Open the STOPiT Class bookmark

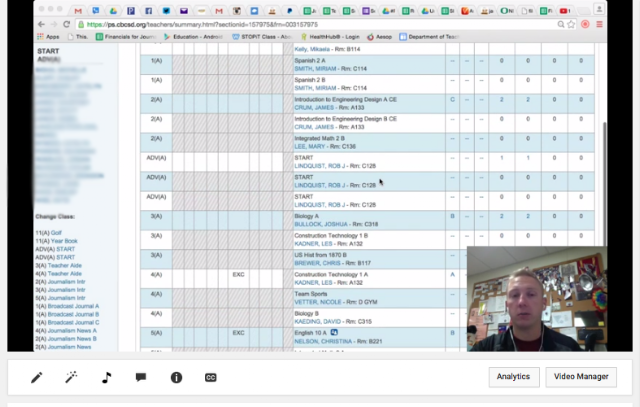pos(262,37)
